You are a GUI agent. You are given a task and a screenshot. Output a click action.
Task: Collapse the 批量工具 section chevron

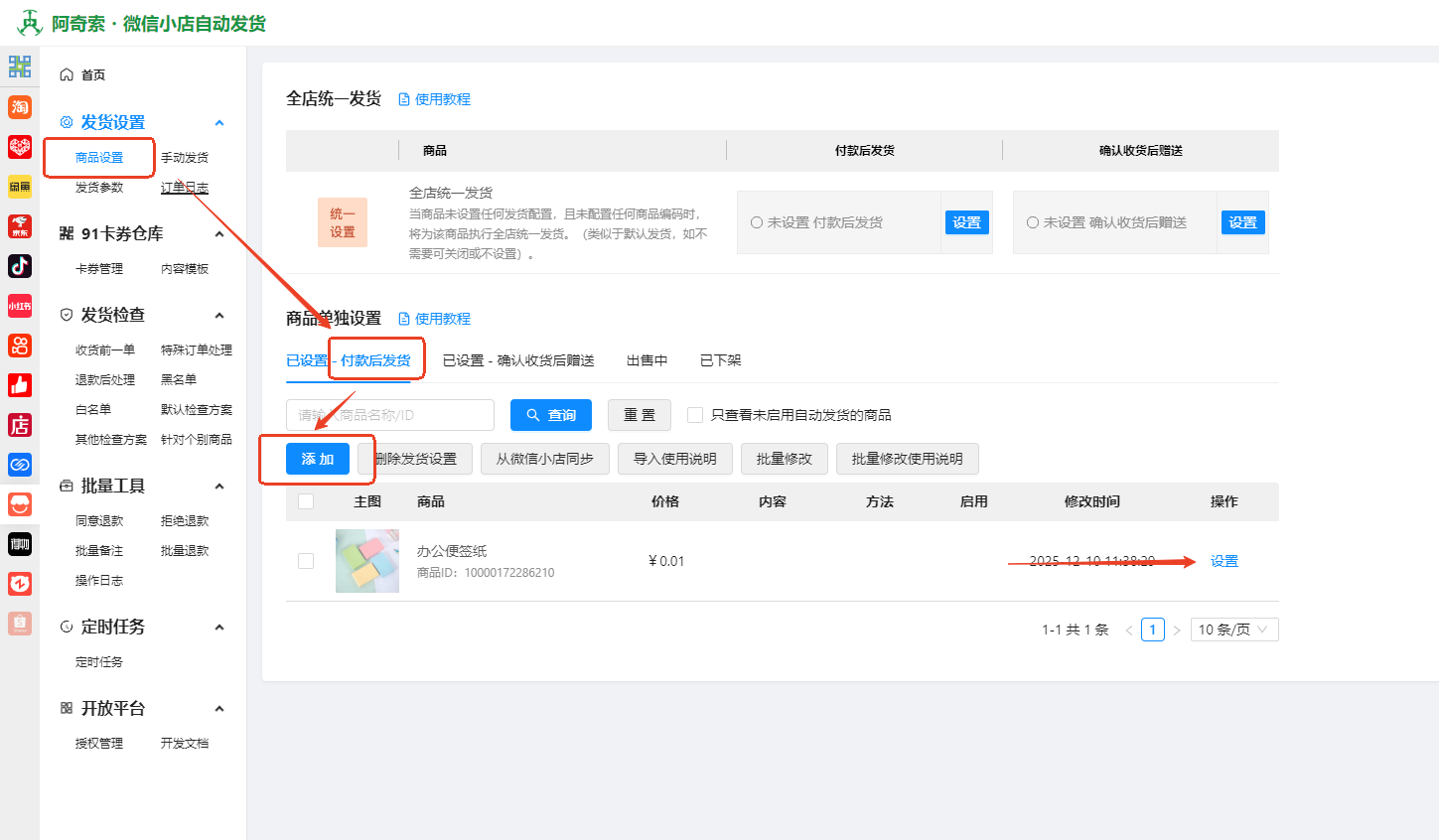pyautogui.click(x=219, y=487)
